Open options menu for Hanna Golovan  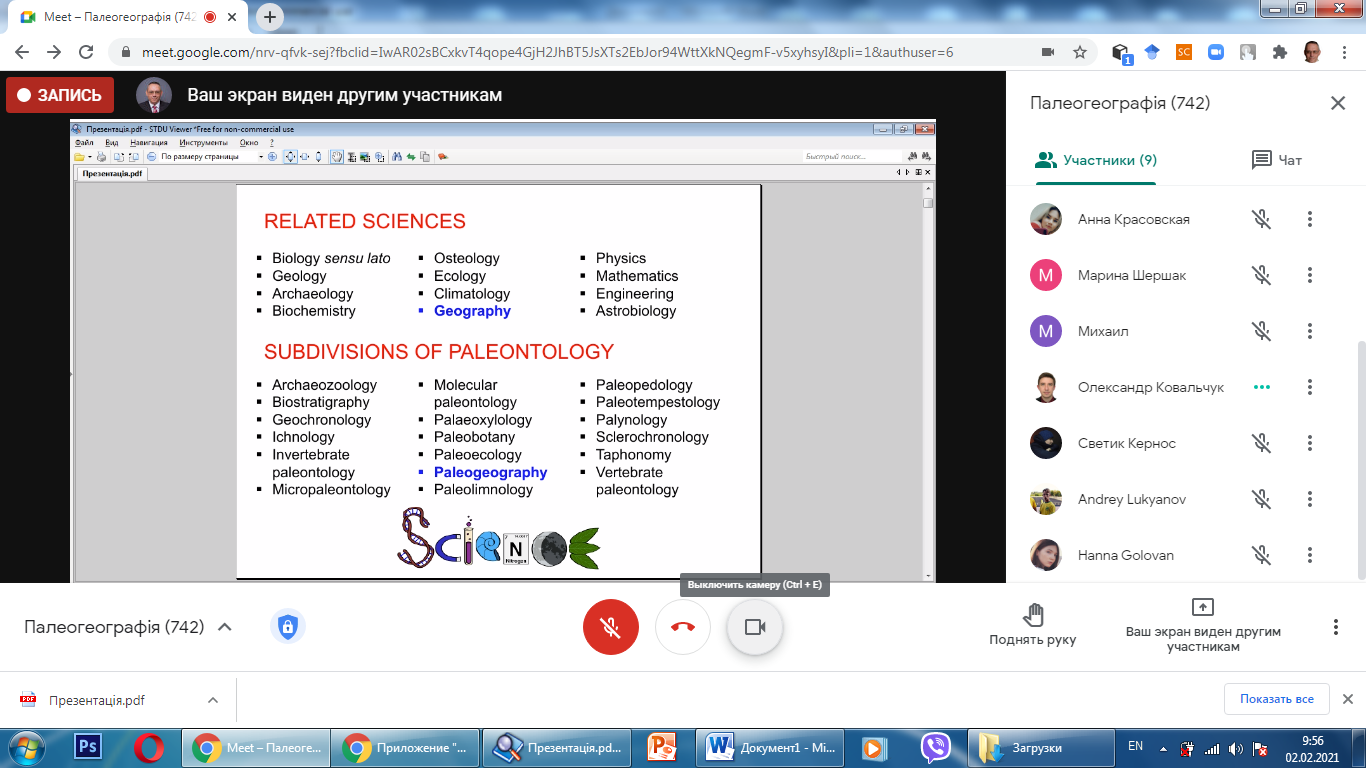(x=1310, y=555)
